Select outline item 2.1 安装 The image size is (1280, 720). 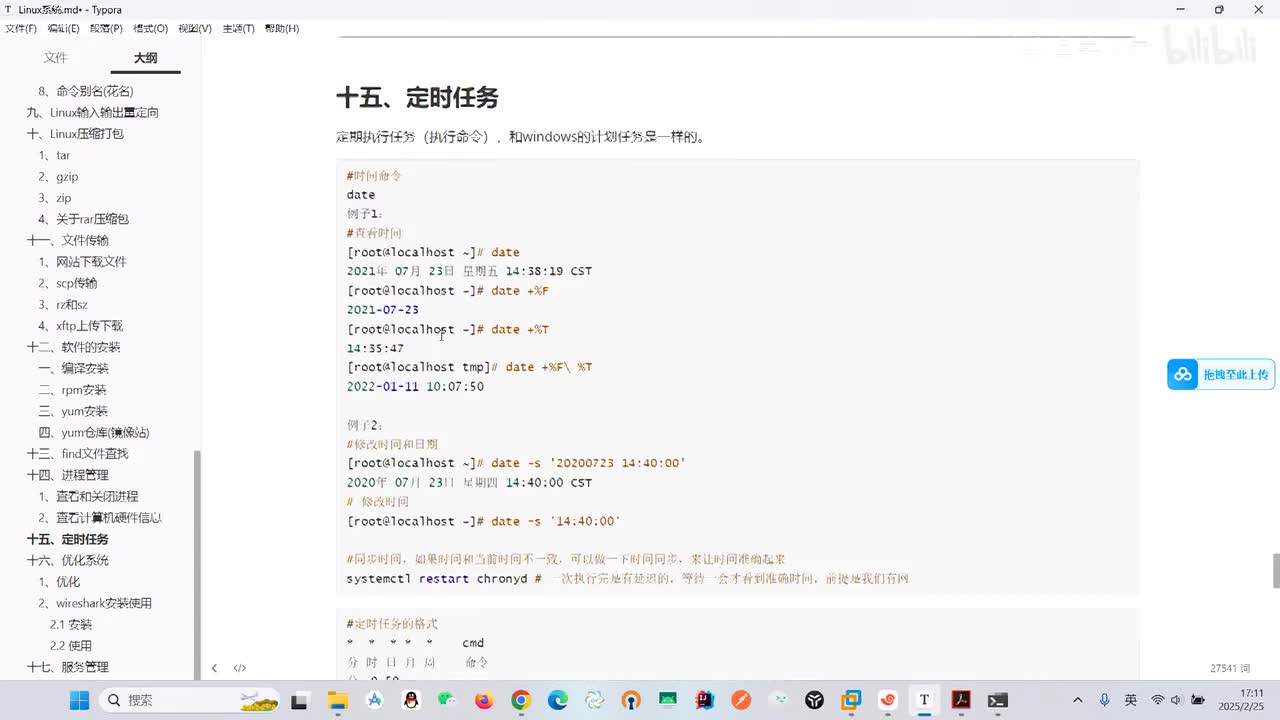(71, 625)
